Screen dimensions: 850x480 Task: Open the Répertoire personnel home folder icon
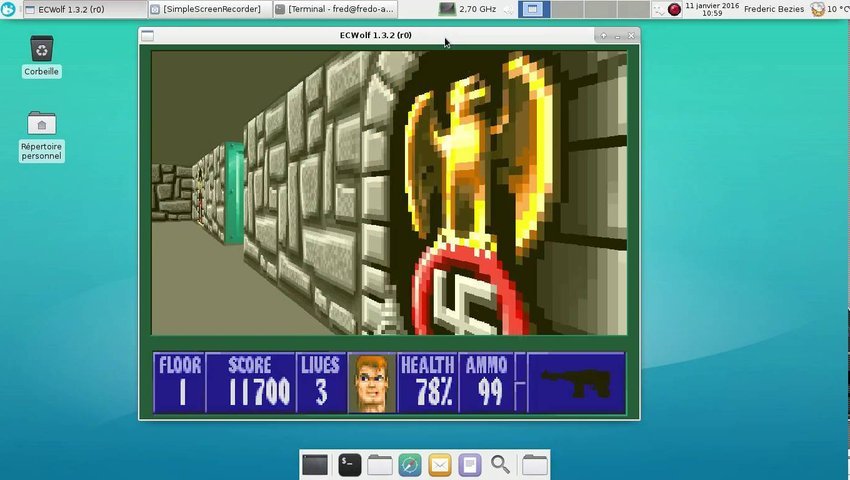[x=42, y=124]
